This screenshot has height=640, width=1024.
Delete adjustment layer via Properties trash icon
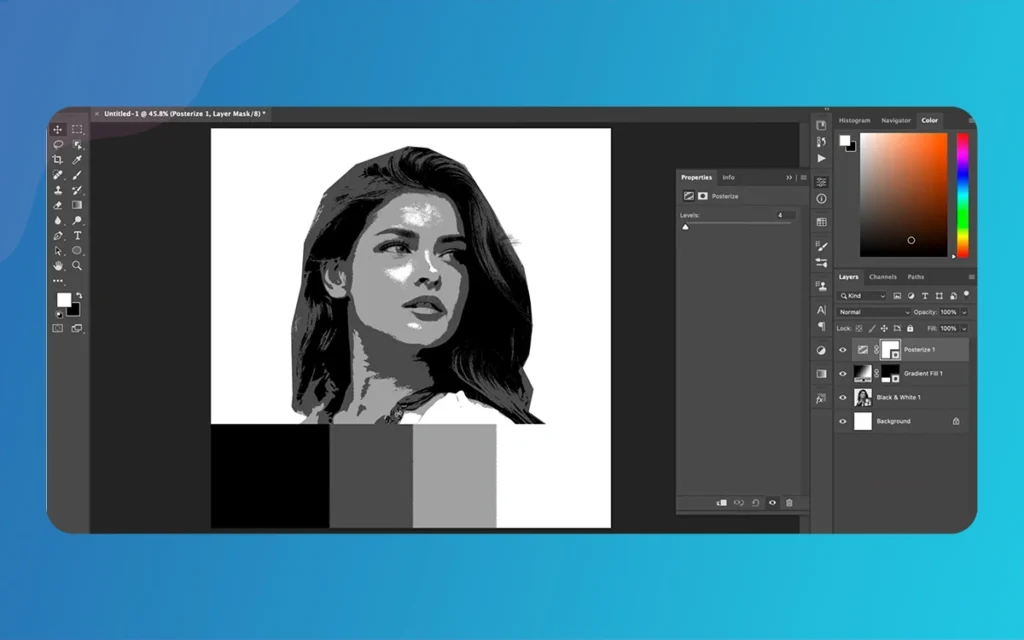tap(789, 503)
